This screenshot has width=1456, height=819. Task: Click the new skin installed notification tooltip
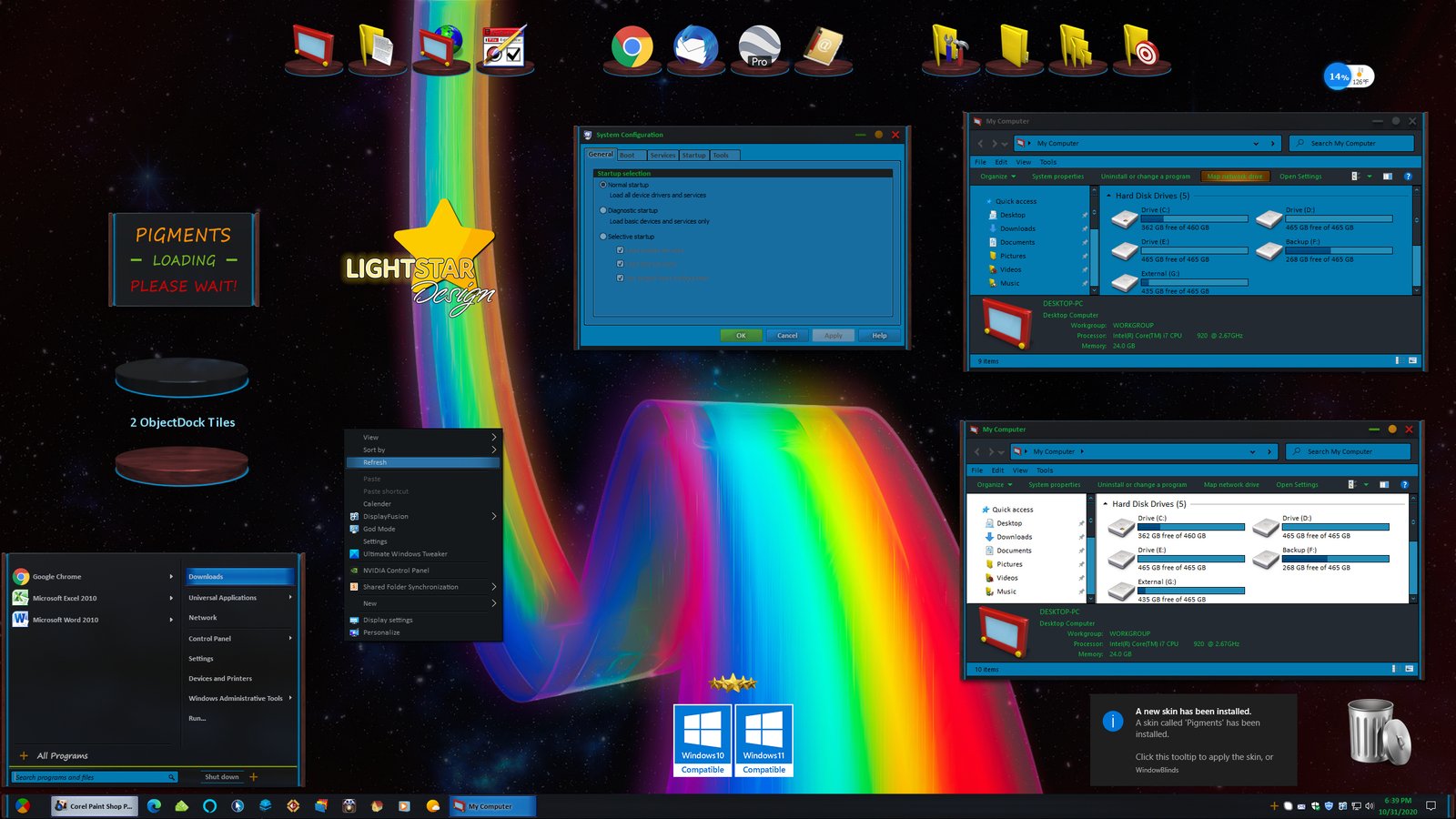coord(1194,740)
